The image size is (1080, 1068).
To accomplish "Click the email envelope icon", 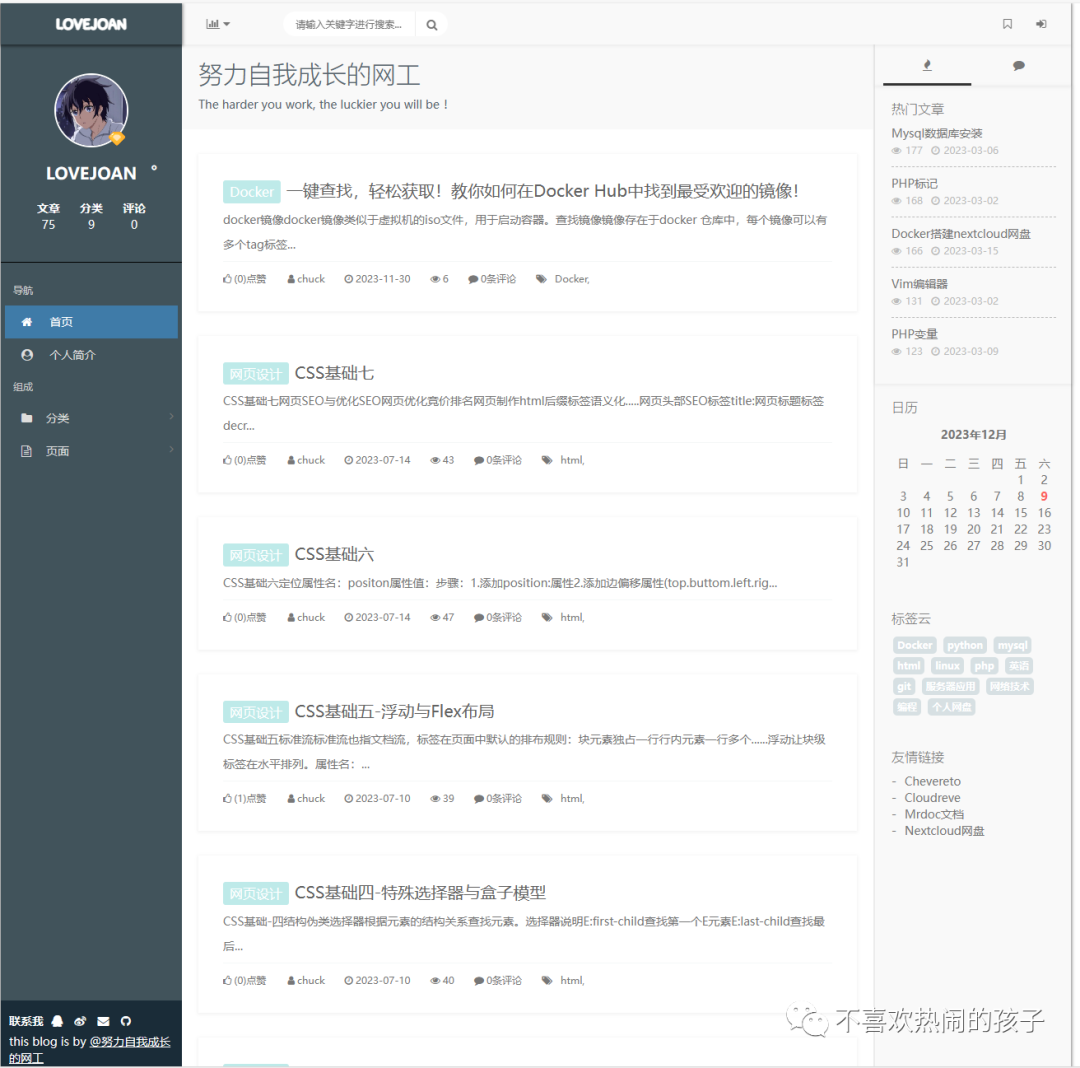I will tap(103, 1021).
